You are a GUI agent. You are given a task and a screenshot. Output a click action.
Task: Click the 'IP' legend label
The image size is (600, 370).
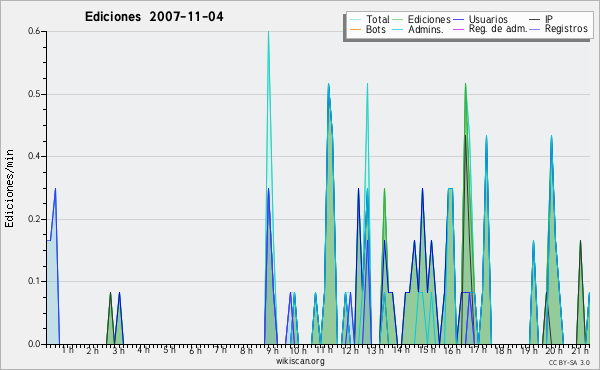click(x=549, y=19)
